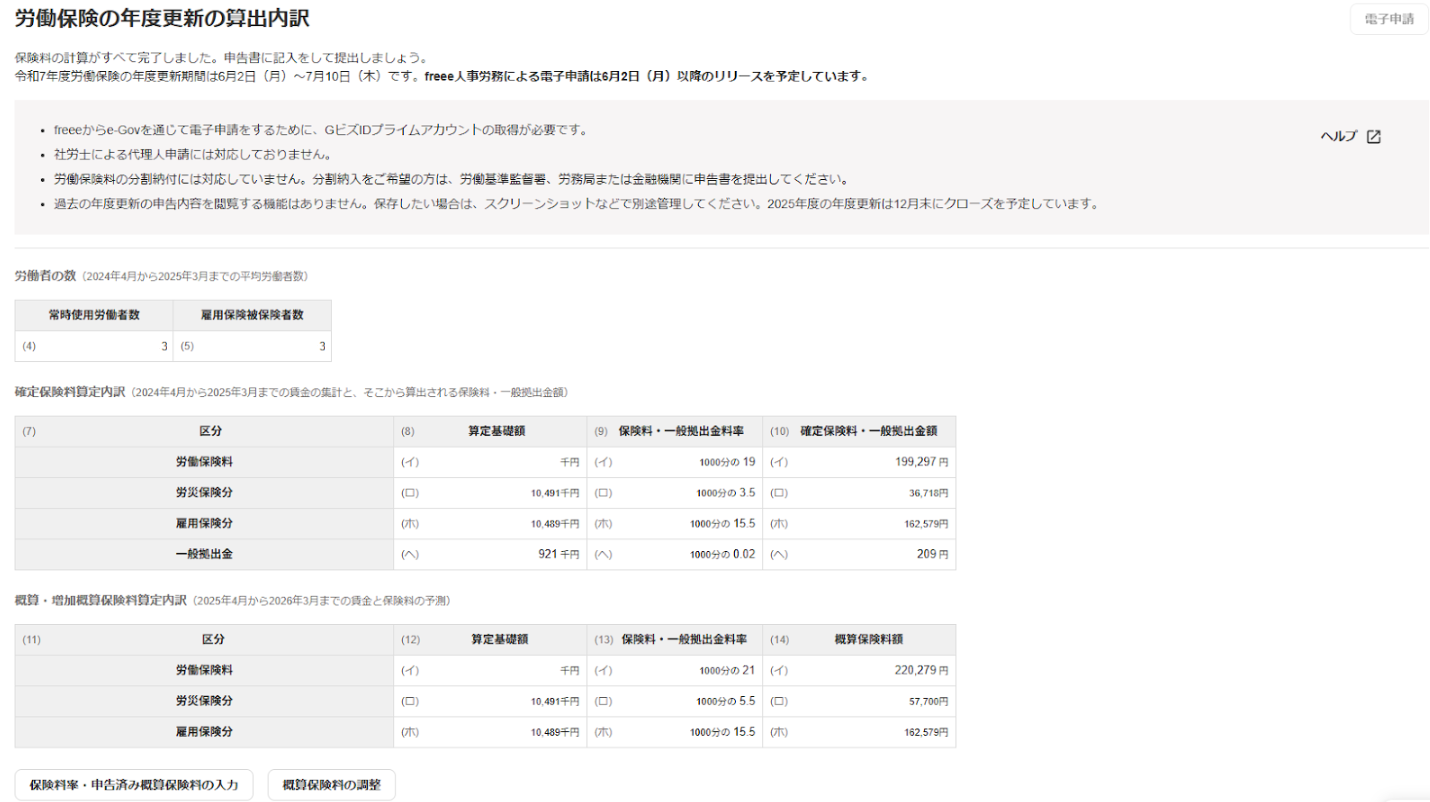The image size is (1430, 802).
Task: Click the 労働者の数 section heading
Action: tap(45, 275)
